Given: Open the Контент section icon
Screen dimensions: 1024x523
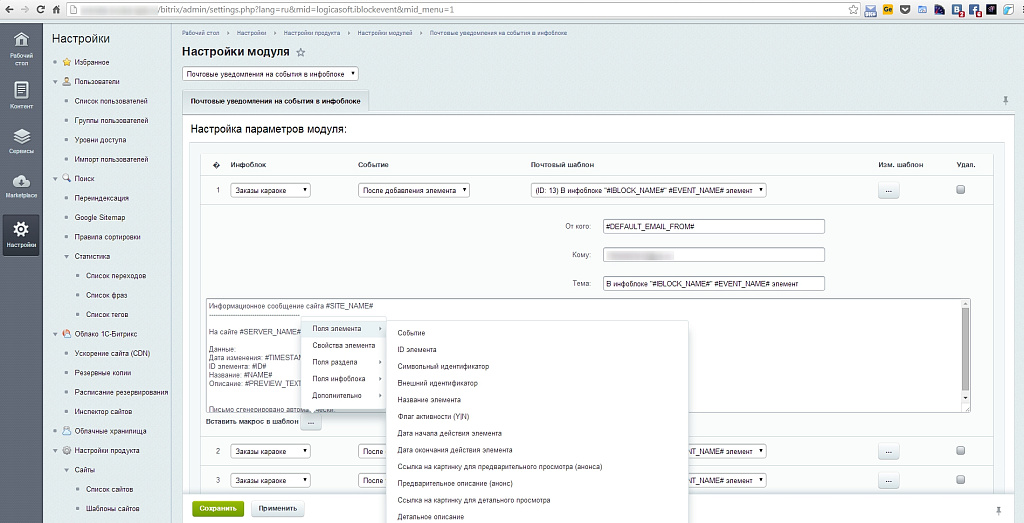Looking at the screenshot, I should pyautogui.click(x=21, y=94).
